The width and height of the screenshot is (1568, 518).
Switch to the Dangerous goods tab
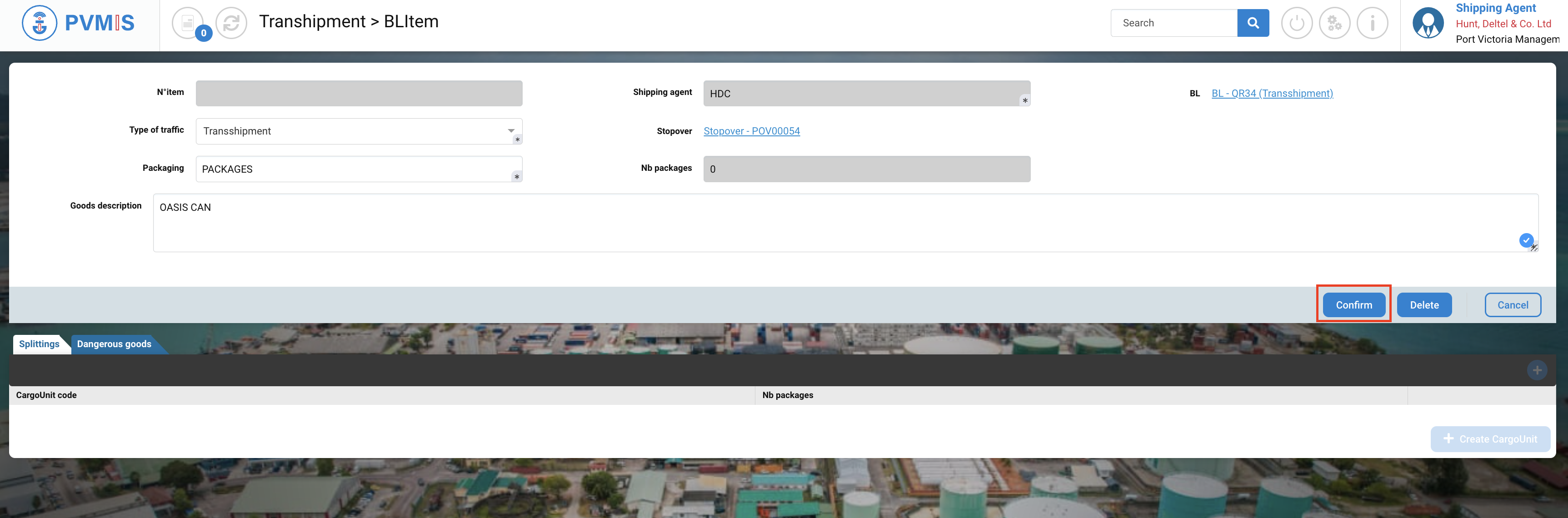pos(114,344)
